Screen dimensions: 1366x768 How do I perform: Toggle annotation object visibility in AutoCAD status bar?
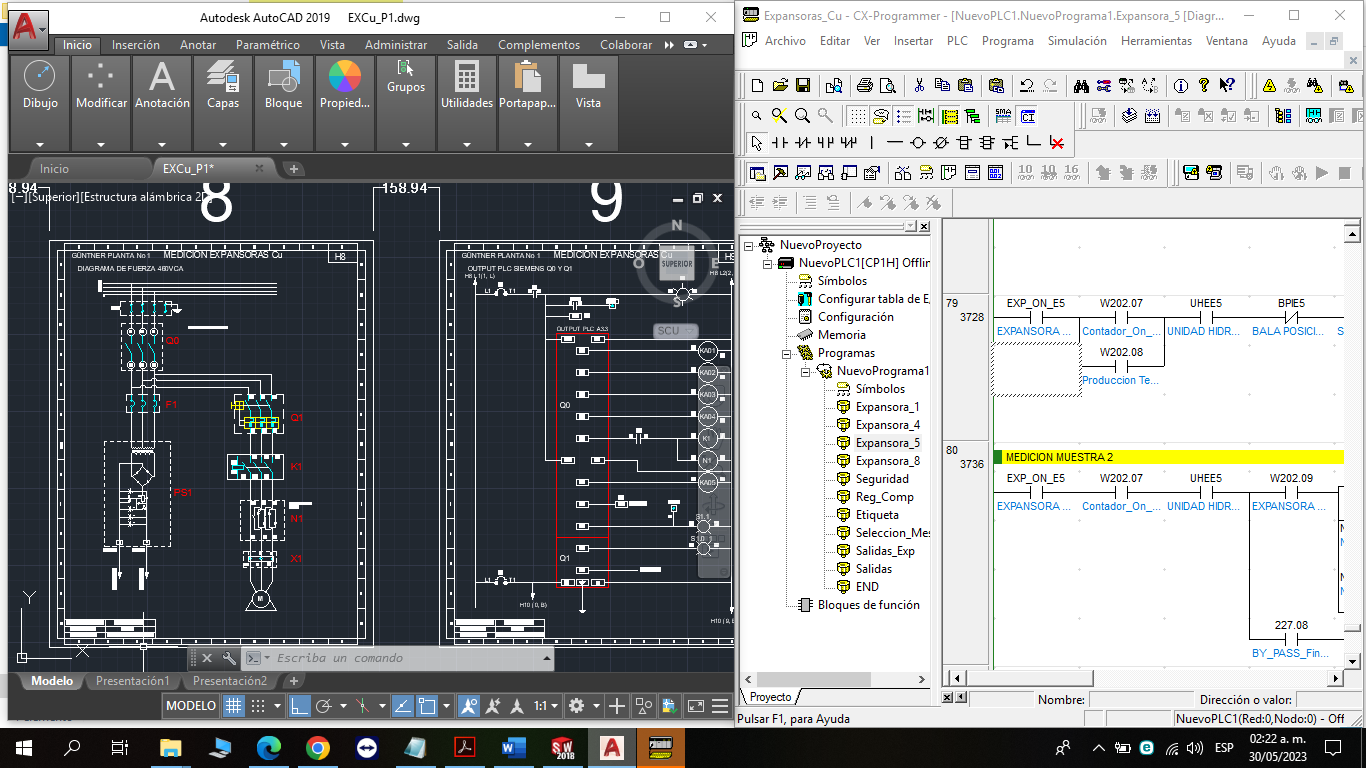pos(469,706)
